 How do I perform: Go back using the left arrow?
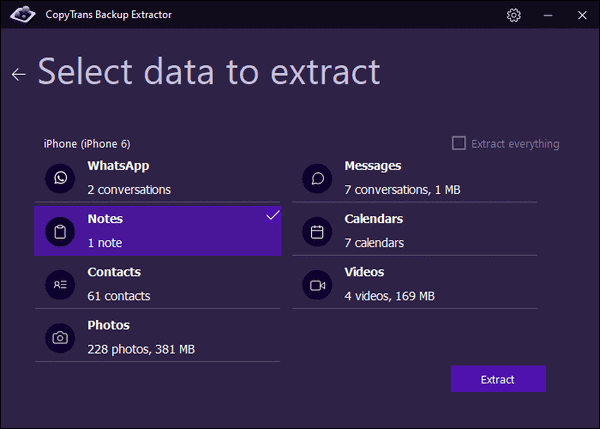[x=18, y=74]
